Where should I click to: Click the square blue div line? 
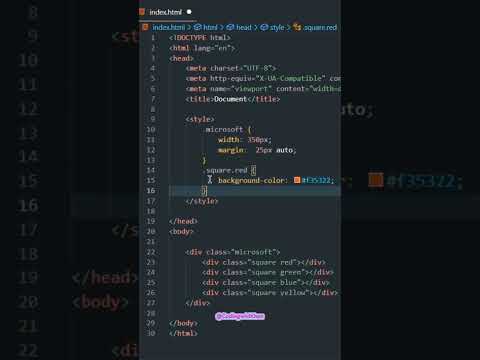click(x=266, y=283)
